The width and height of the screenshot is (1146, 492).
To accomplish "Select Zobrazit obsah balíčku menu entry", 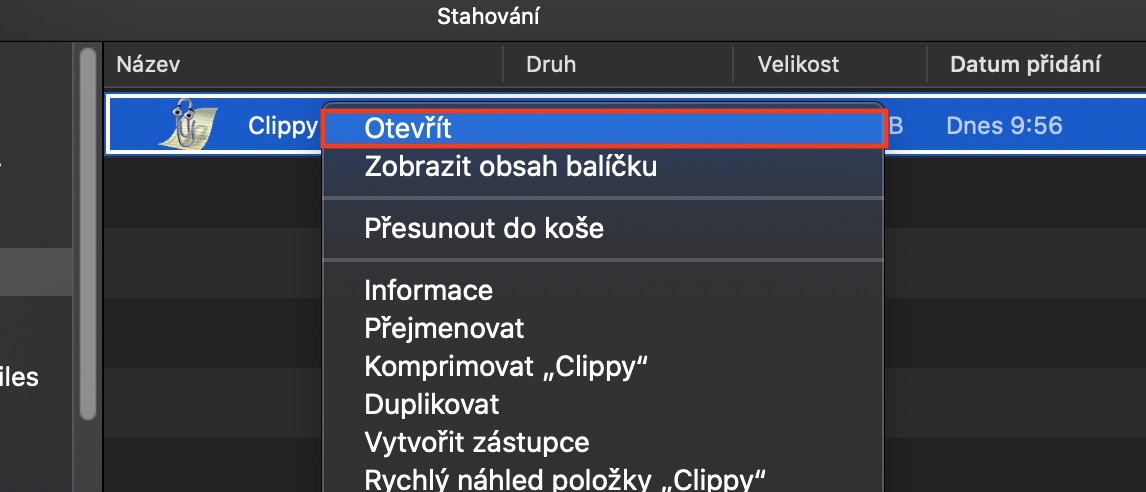I will 510,167.
